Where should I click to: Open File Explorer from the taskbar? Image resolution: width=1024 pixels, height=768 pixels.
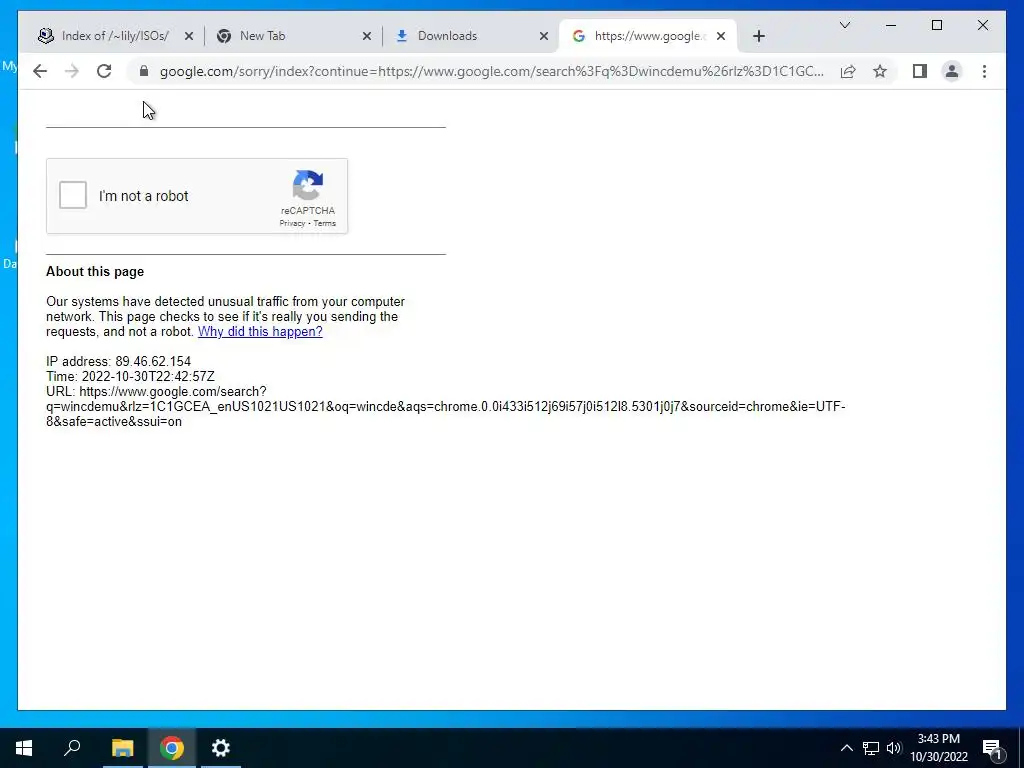(x=122, y=748)
